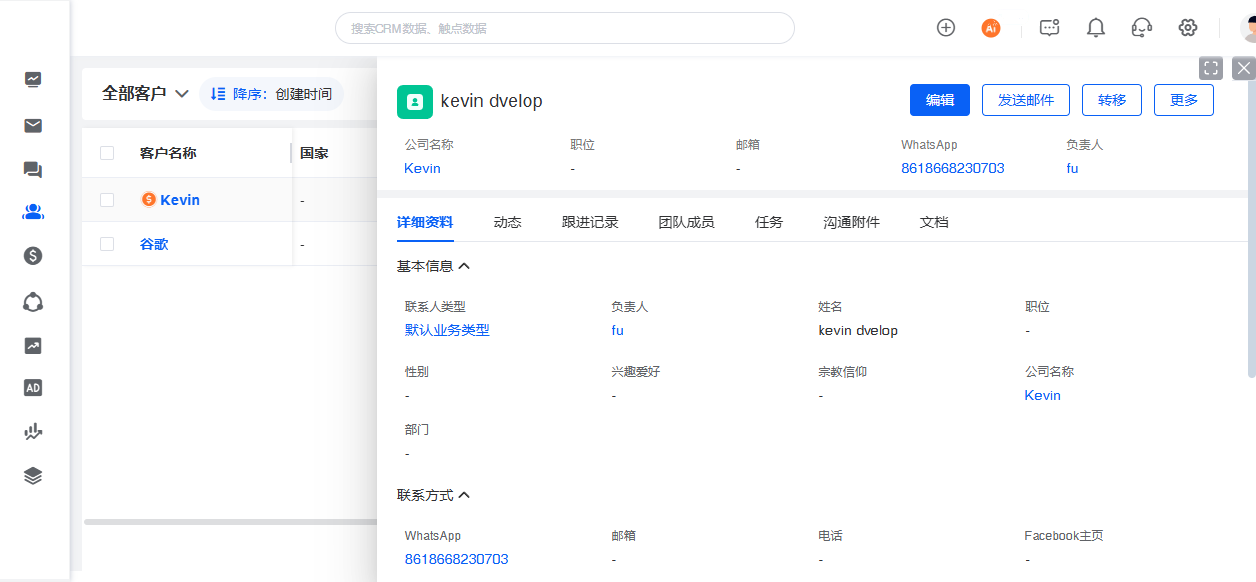Close the contact detail panel
Screen dimensions: 1256x582
click(1243, 68)
